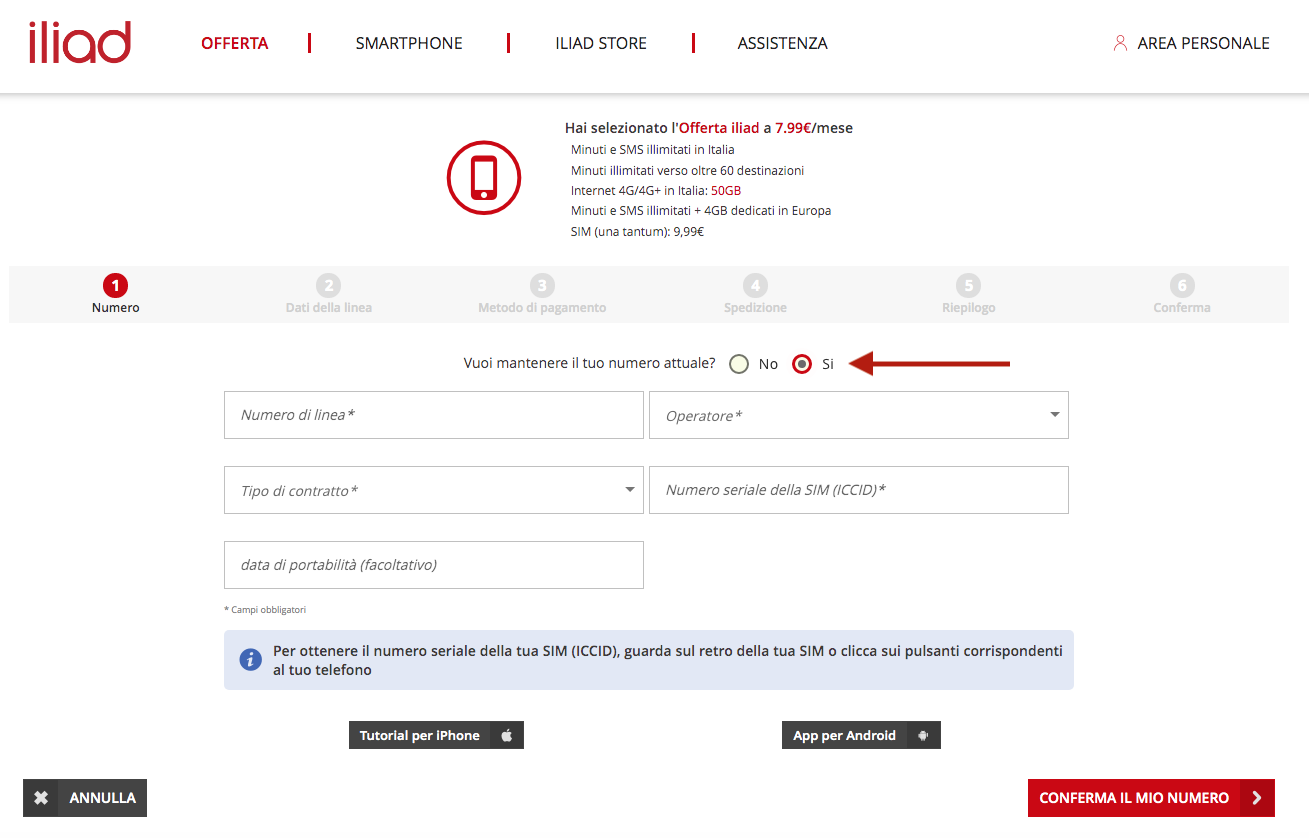Click 'Minuti e SMS illimitati in Italia'
This screenshot has width=1309, height=838.
coord(653,150)
